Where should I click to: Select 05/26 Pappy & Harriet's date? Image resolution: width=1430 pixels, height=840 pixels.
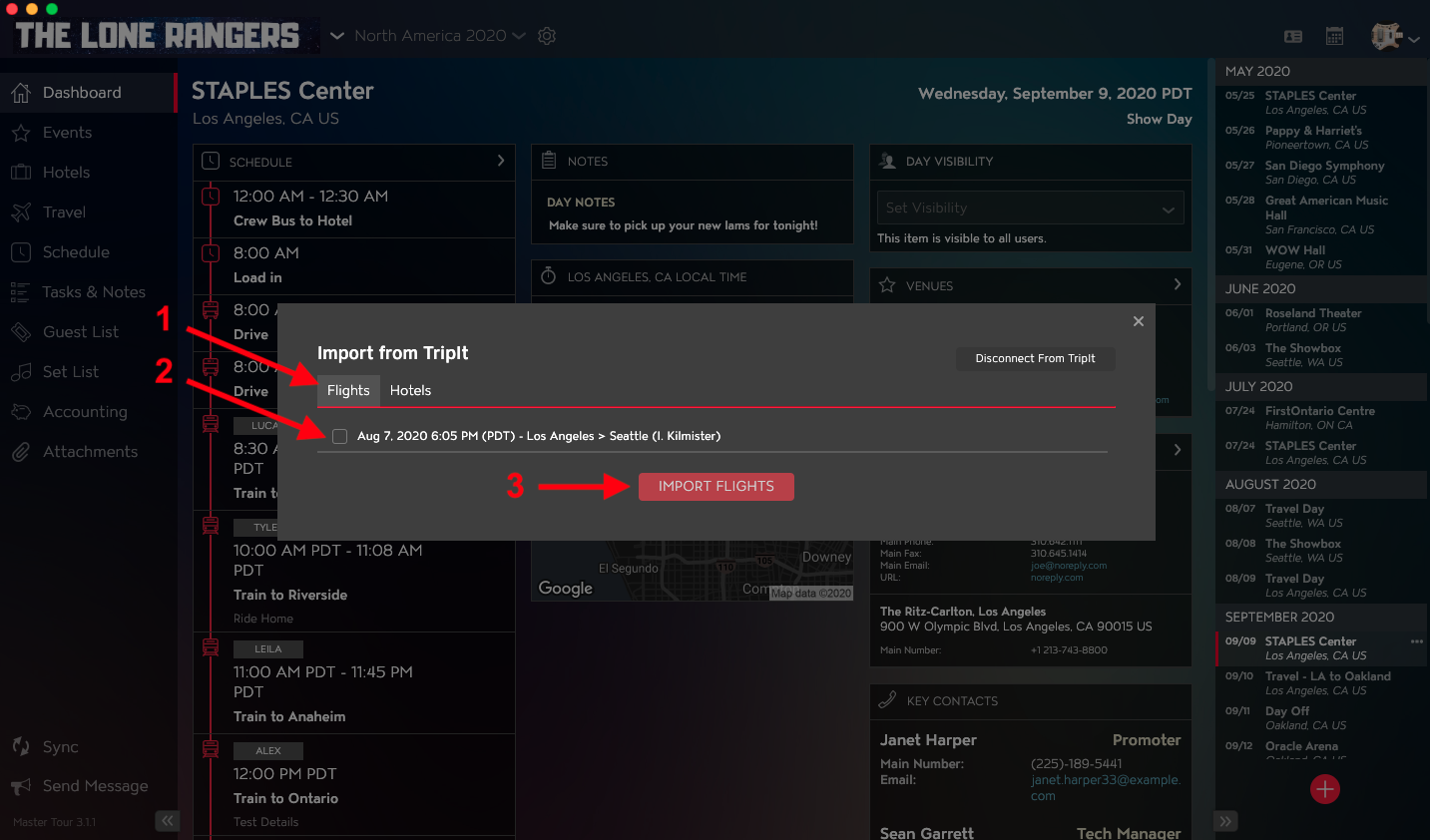tap(1320, 138)
